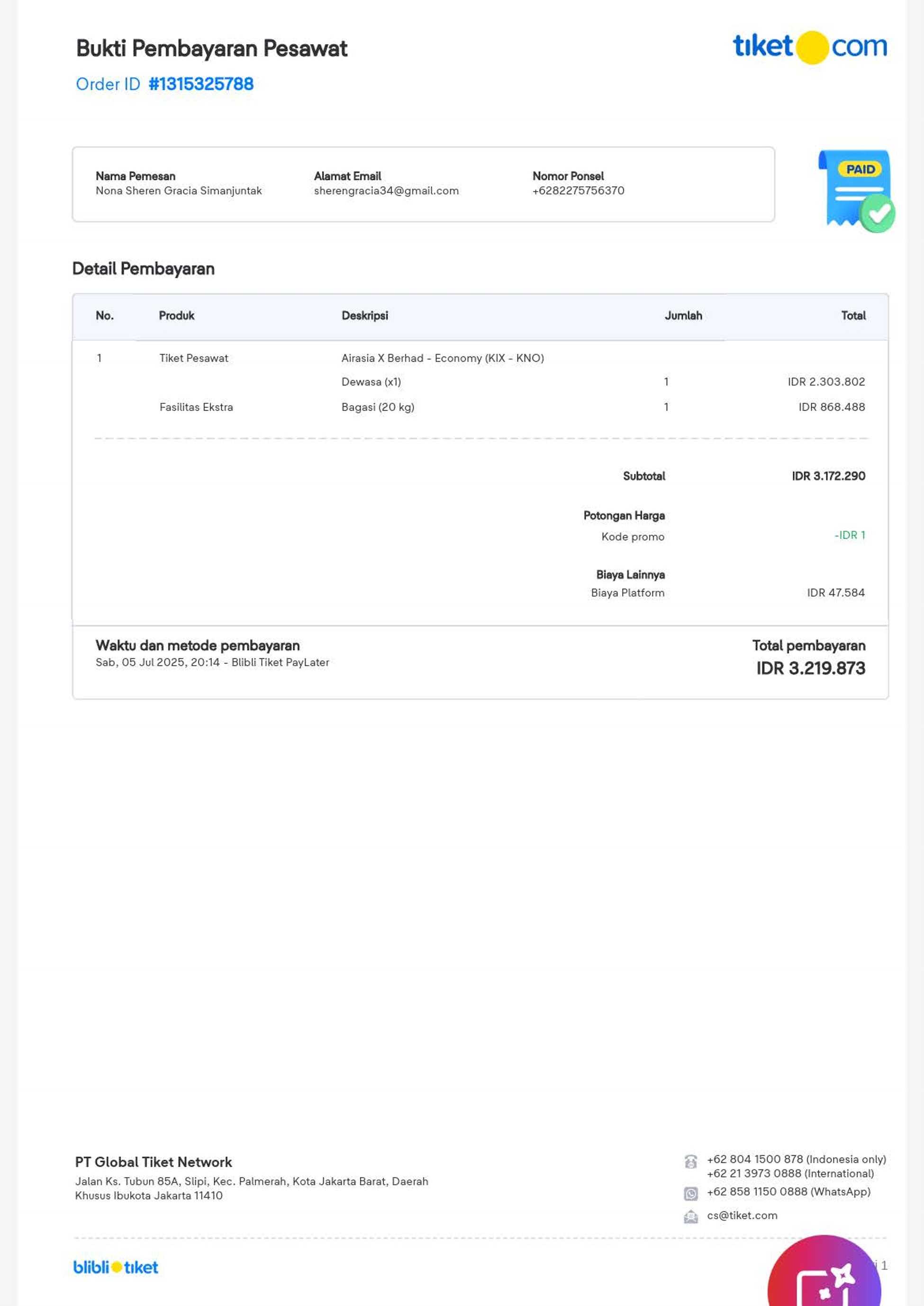Click the Deskripsi column header
Screen dimensions: 924x1306
point(365,316)
